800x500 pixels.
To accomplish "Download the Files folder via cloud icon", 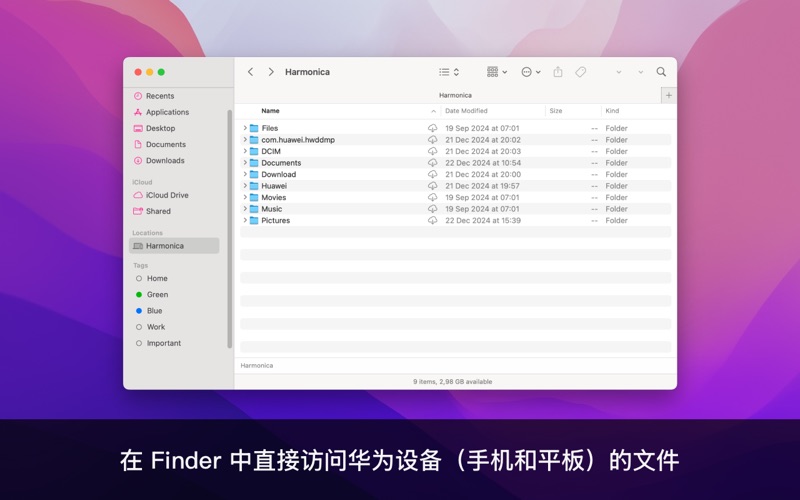I will (433, 128).
